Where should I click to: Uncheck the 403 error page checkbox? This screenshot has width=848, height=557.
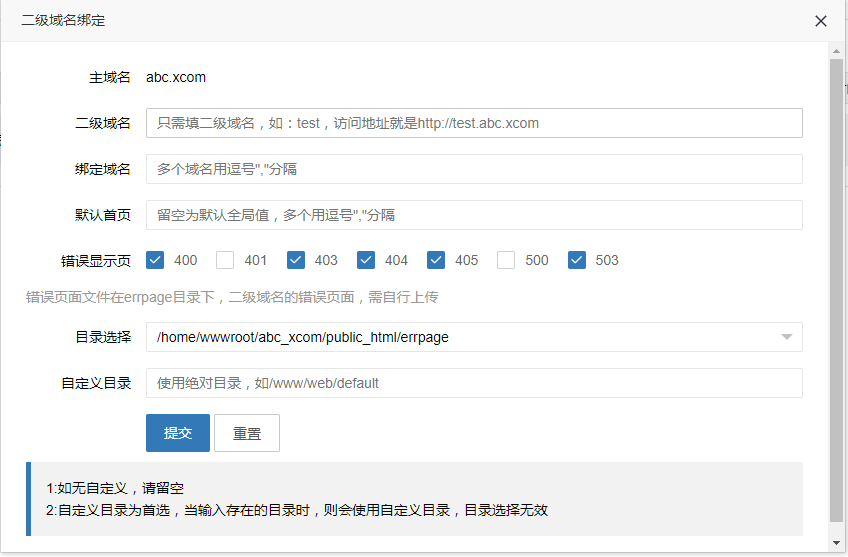click(296, 260)
